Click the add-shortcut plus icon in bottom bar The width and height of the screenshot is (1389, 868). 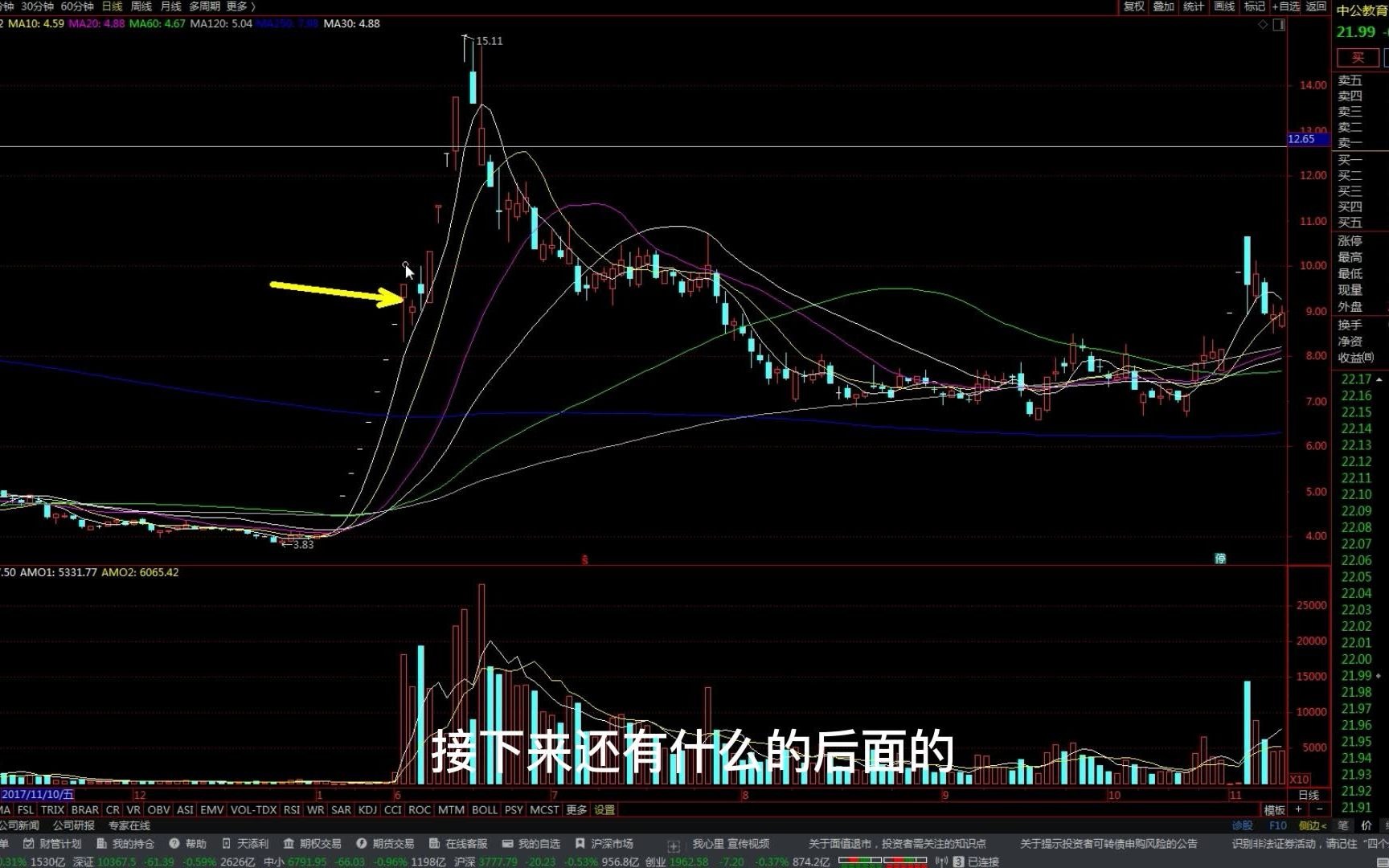(x=674, y=845)
